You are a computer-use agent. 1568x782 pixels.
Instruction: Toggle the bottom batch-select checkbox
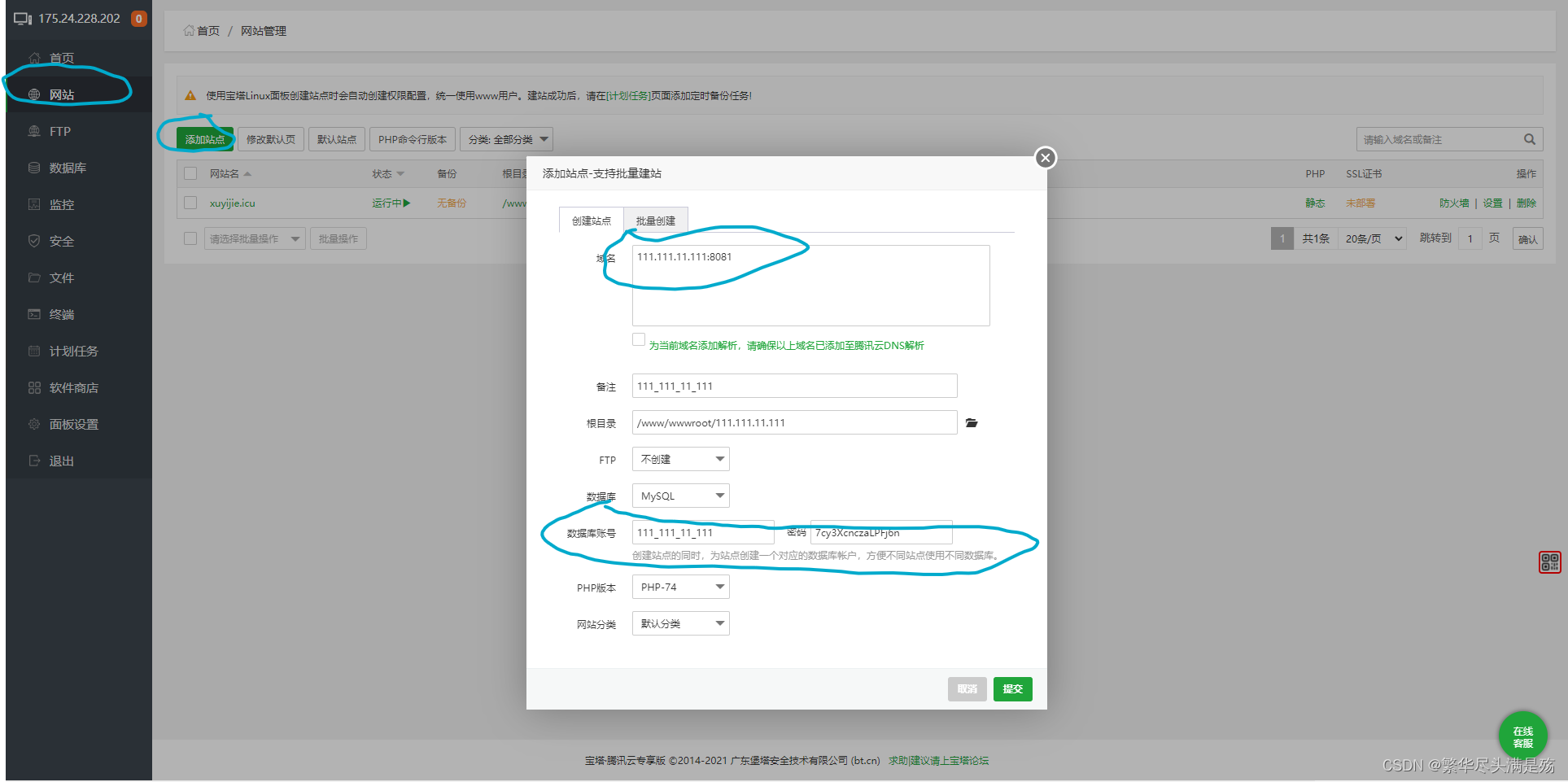[190, 238]
